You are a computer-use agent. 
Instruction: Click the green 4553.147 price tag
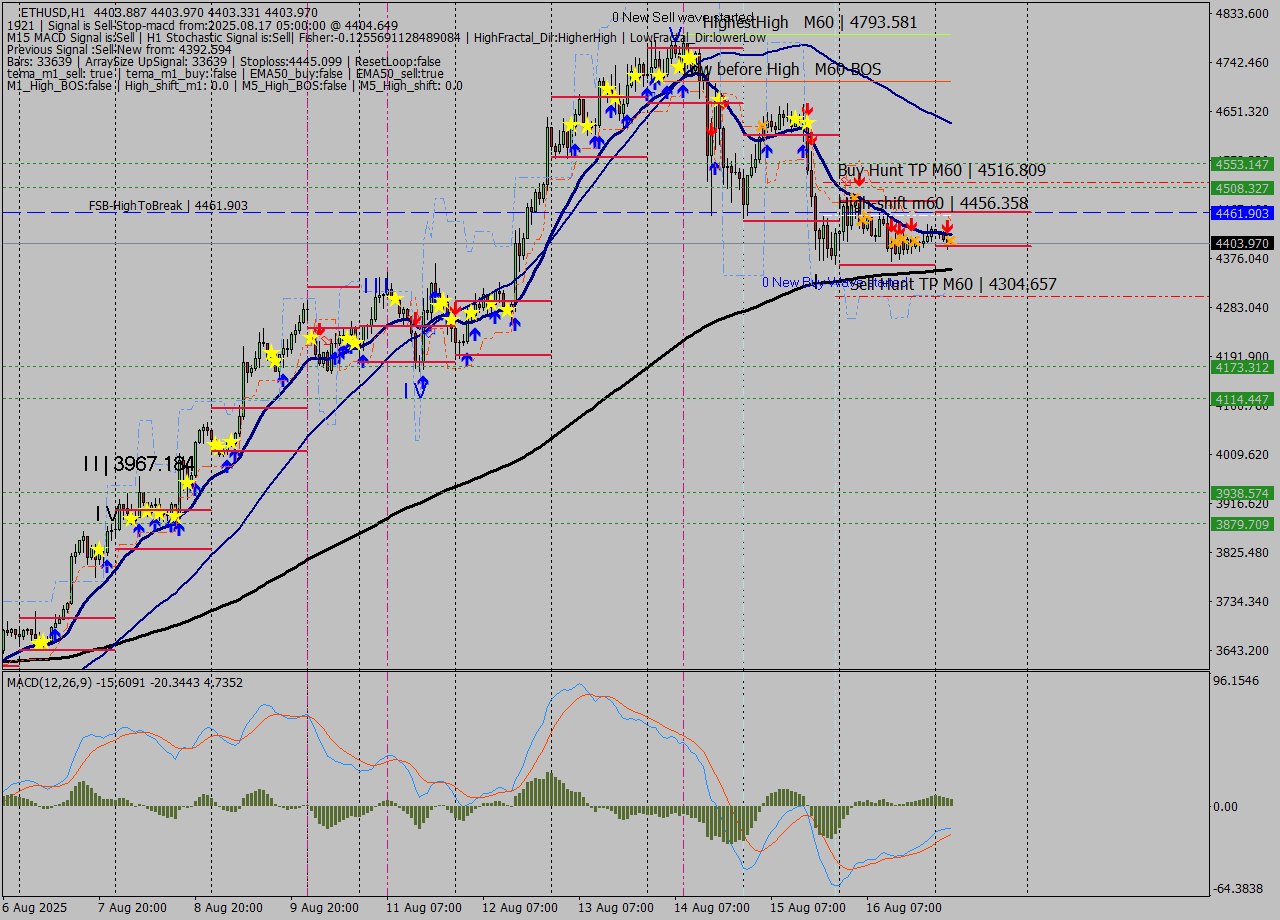coord(1241,164)
